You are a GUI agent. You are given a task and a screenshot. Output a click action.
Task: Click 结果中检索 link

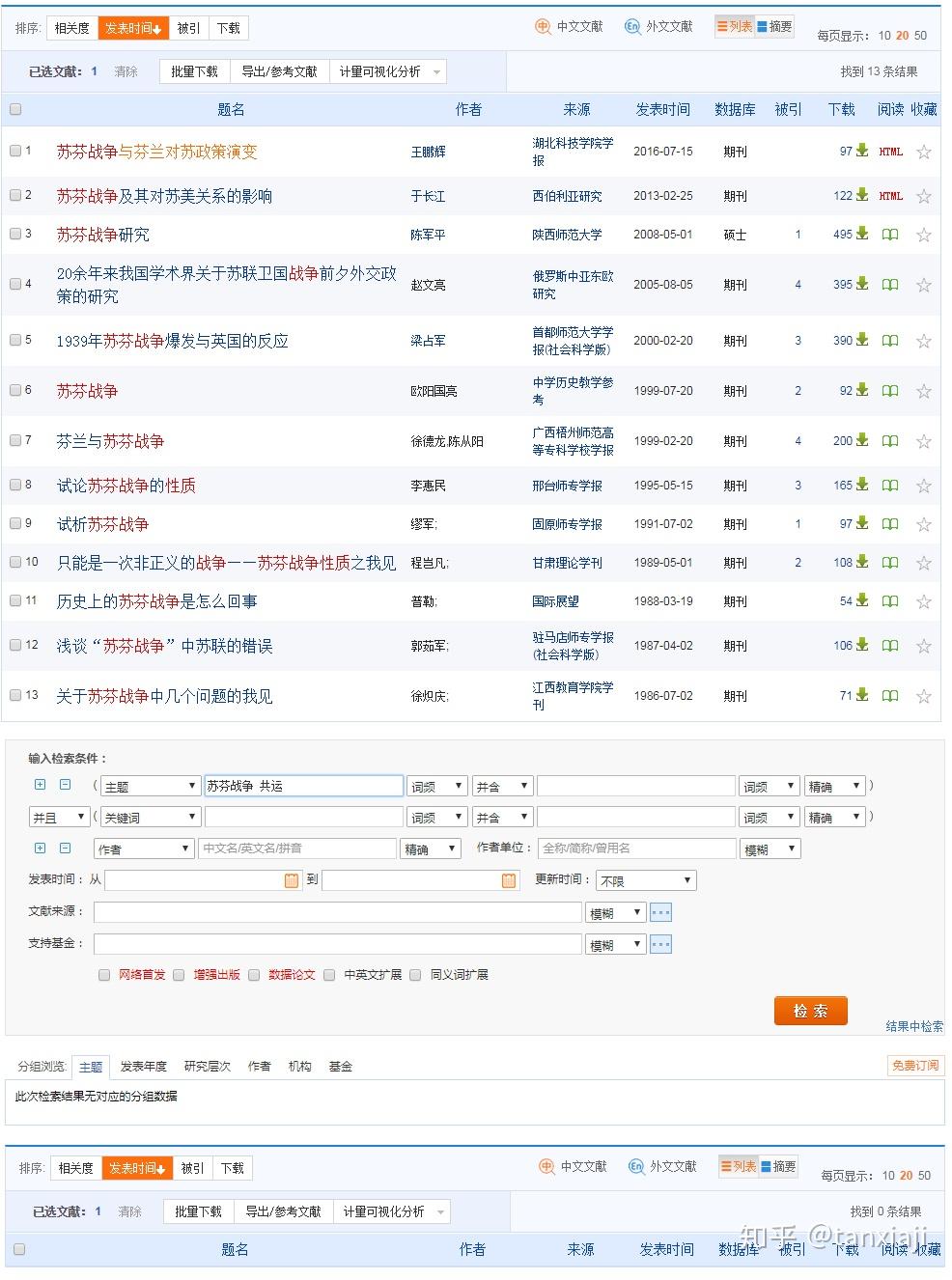point(914,1026)
